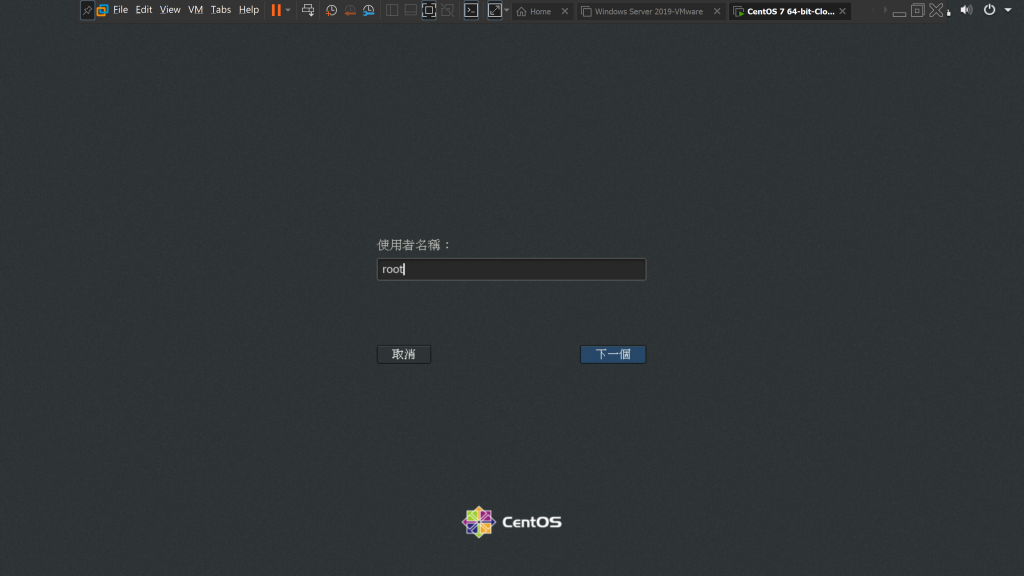Open the VM menu
Image resolution: width=1024 pixels, height=576 pixels.
tap(195, 10)
